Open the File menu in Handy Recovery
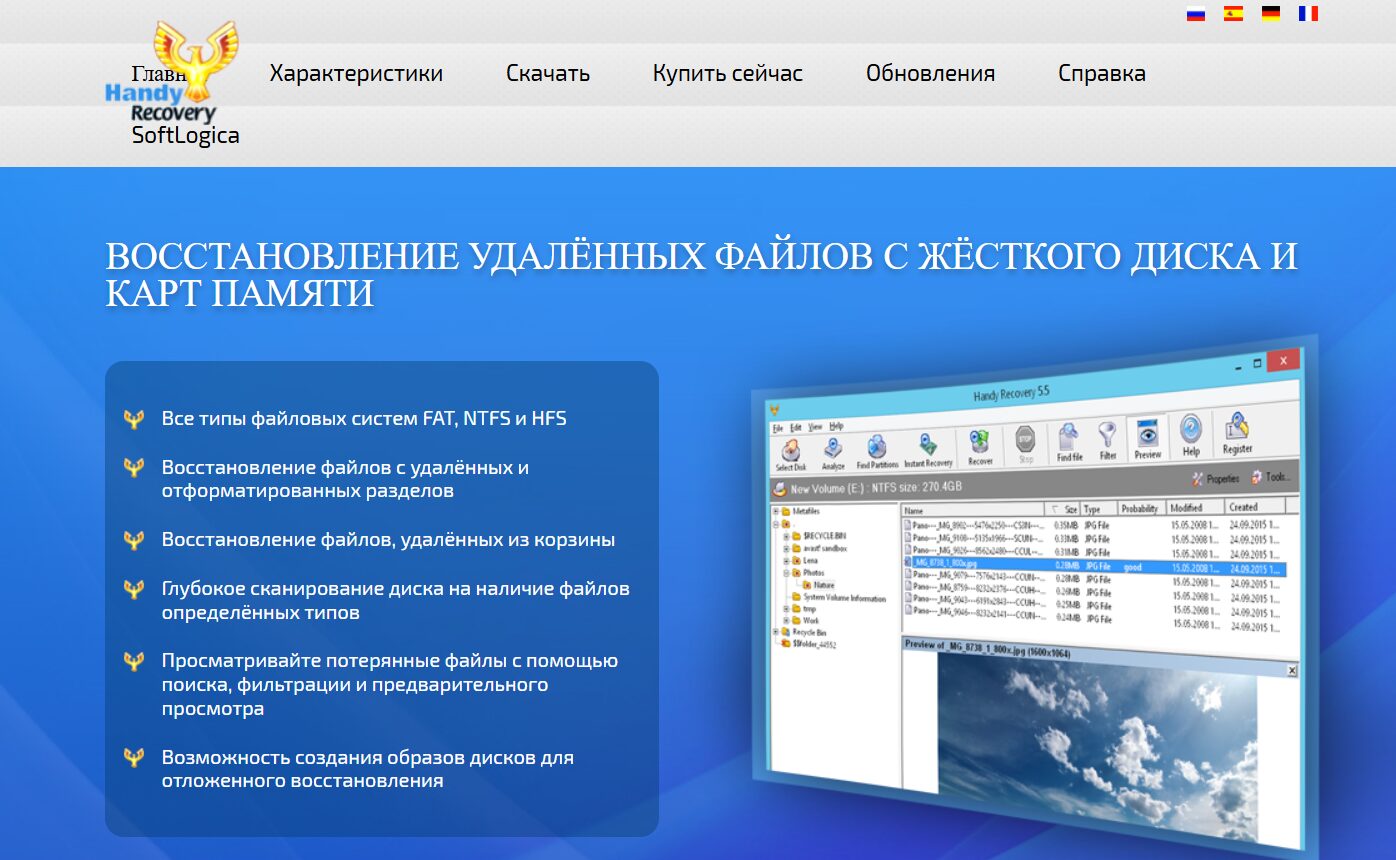 pos(777,427)
